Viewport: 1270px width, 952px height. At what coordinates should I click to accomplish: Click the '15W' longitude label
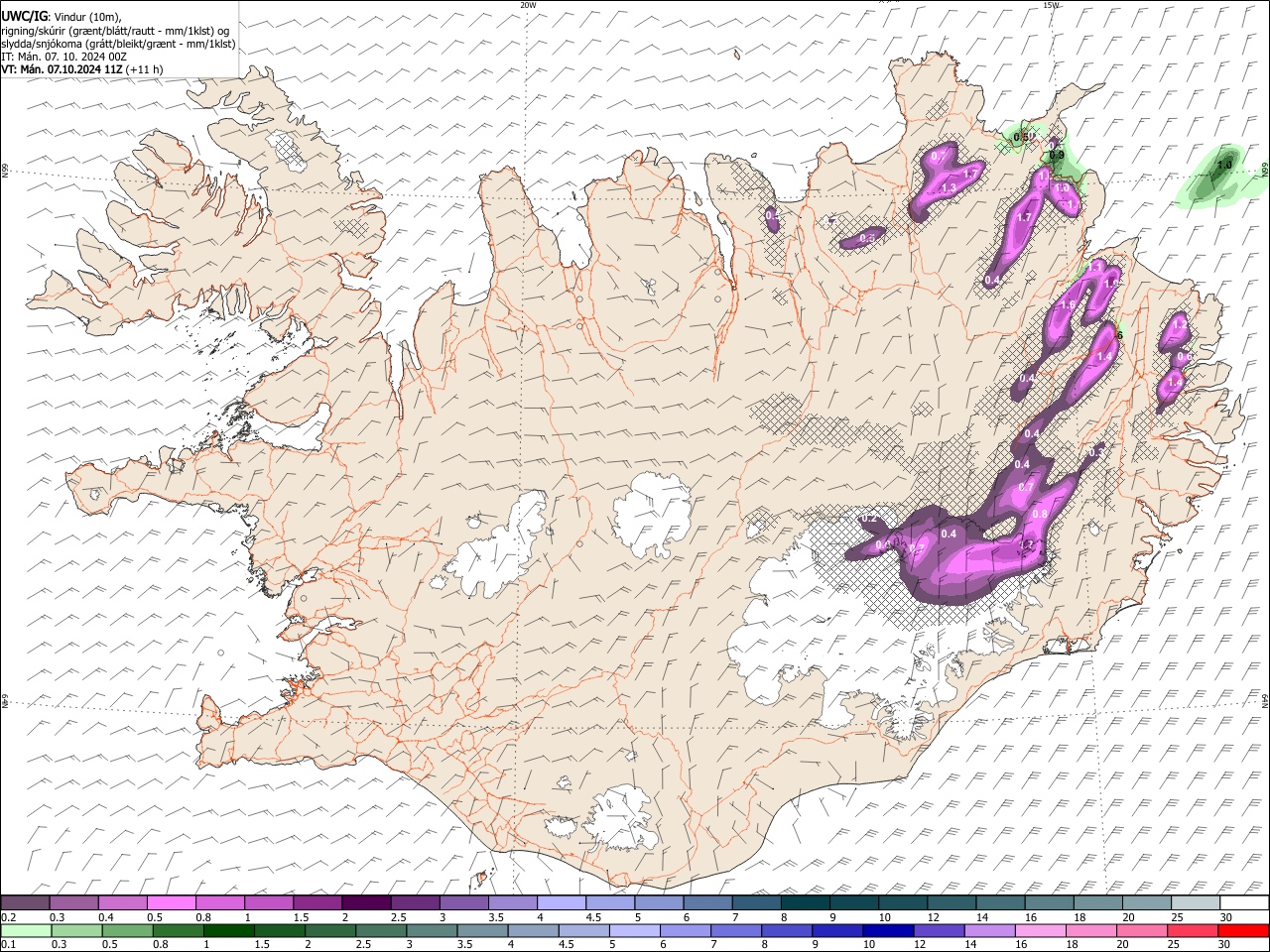(1051, 5)
